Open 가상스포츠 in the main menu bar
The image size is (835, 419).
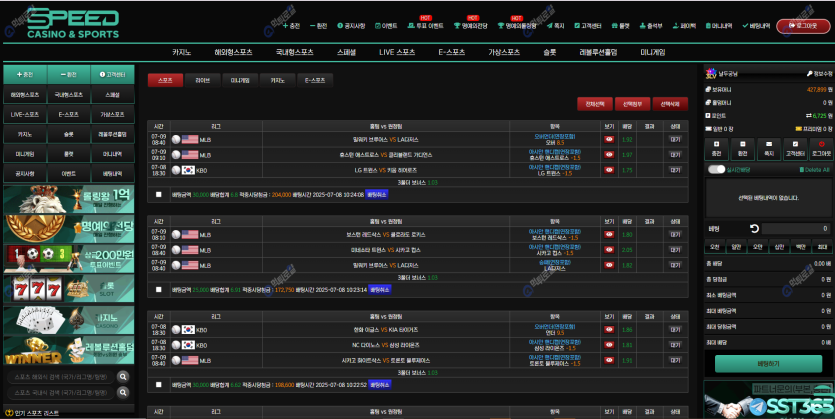pyautogui.click(x=504, y=52)
